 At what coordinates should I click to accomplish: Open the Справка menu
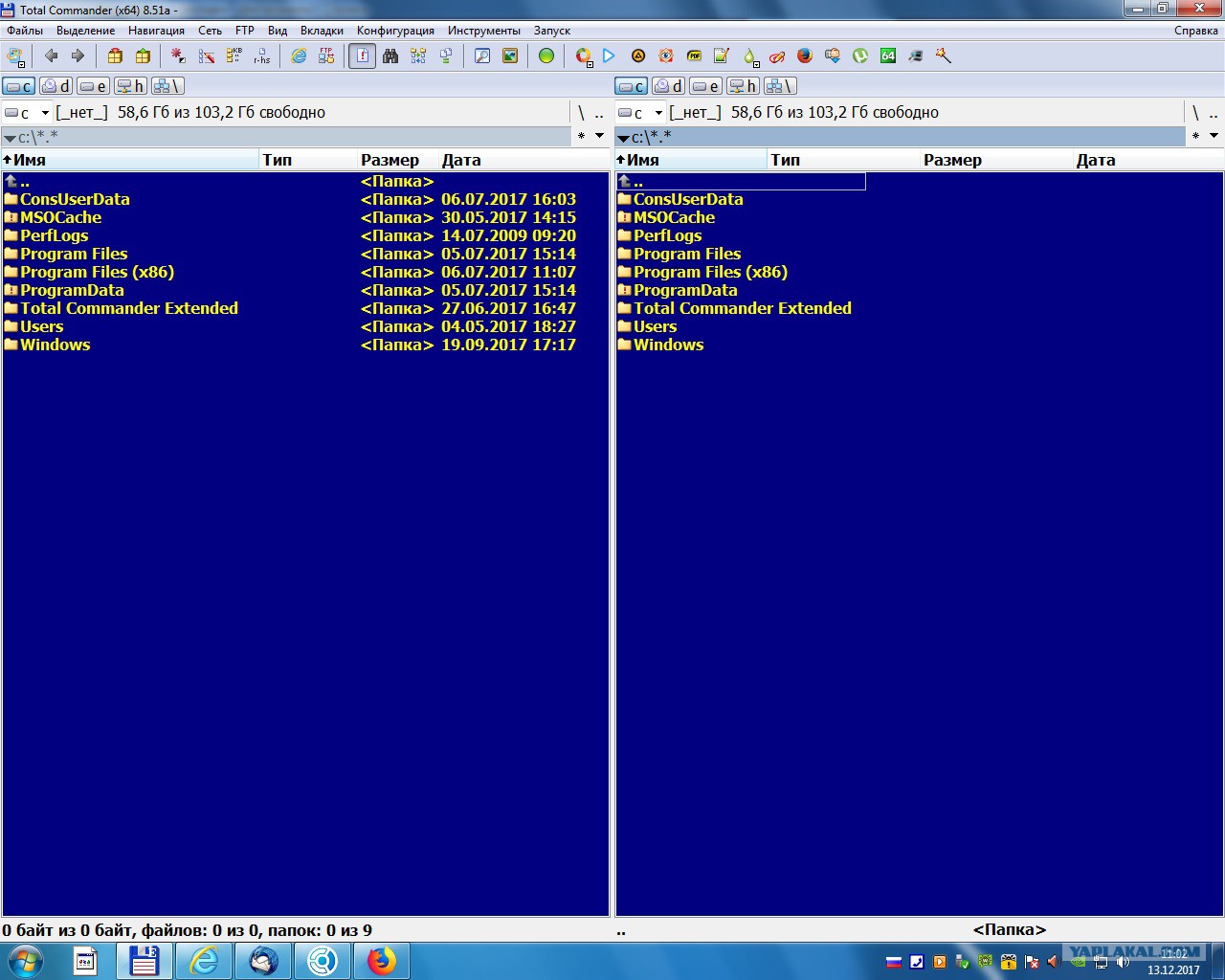tap(1196, 31)
